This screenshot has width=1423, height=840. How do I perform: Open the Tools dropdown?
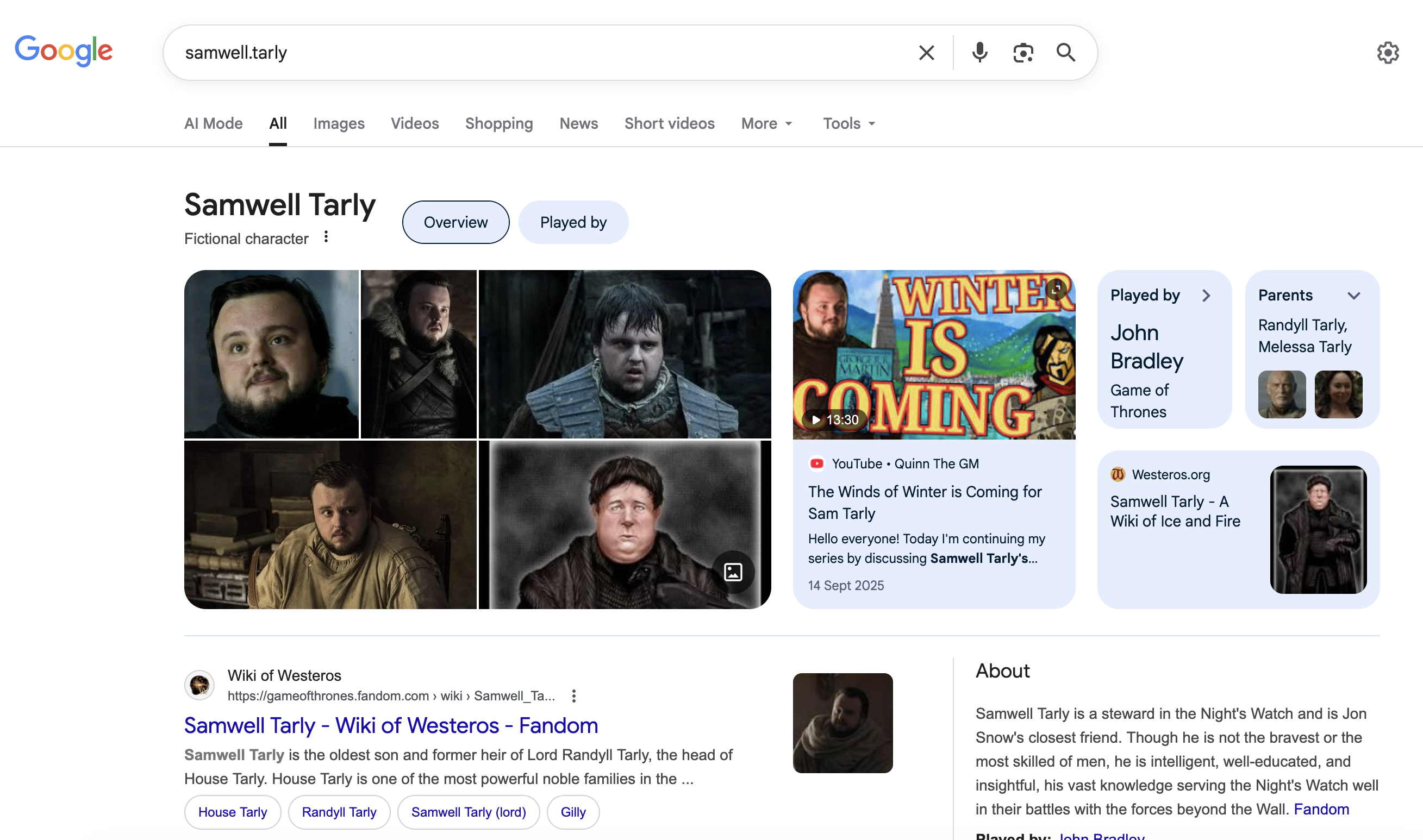[x=849, y=123]
